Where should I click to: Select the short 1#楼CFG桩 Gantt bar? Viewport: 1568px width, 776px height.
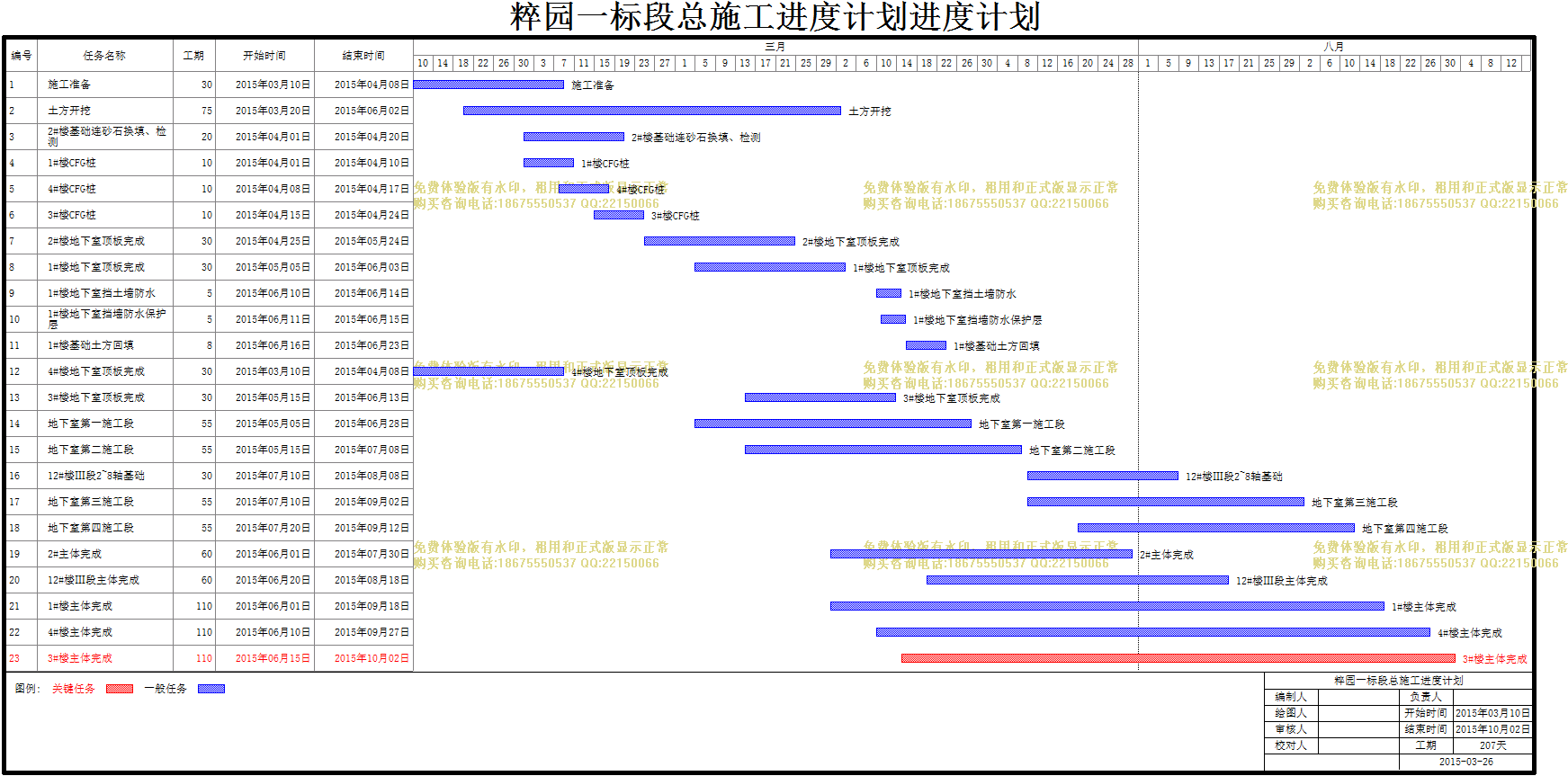(549, 163)
